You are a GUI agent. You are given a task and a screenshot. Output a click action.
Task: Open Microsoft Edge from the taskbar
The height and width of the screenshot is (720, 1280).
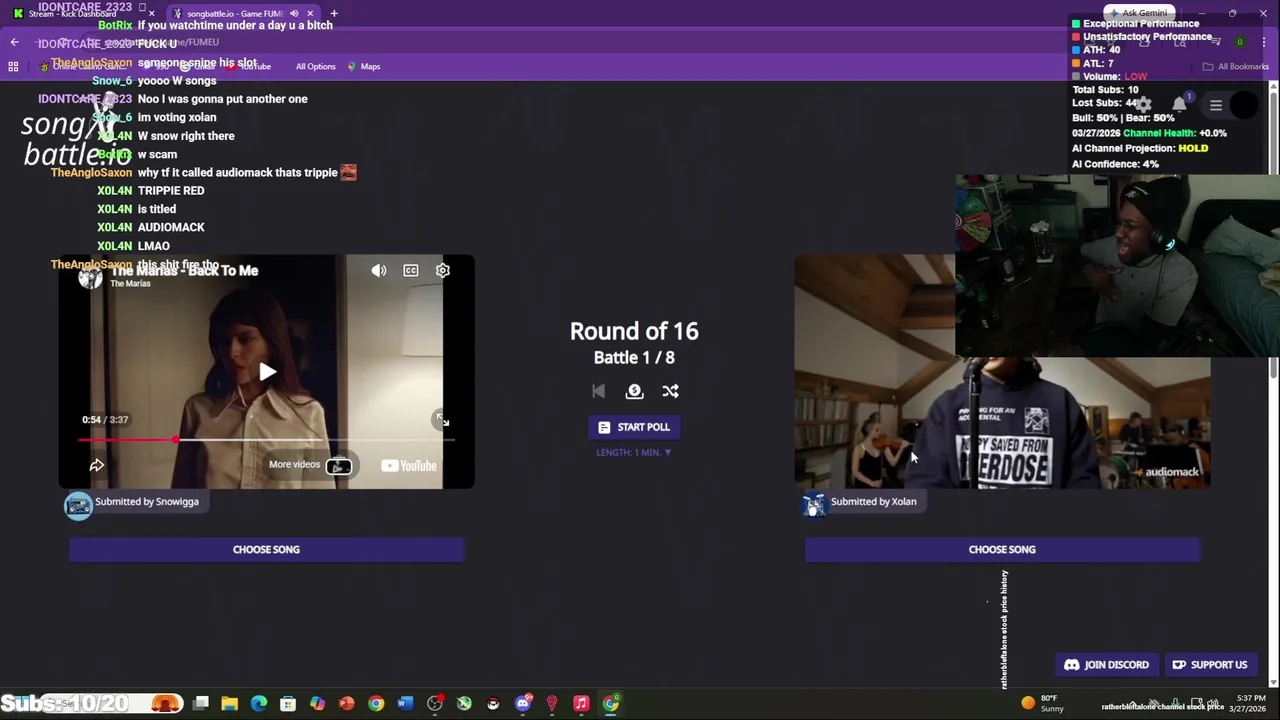[x=259, y=703]
